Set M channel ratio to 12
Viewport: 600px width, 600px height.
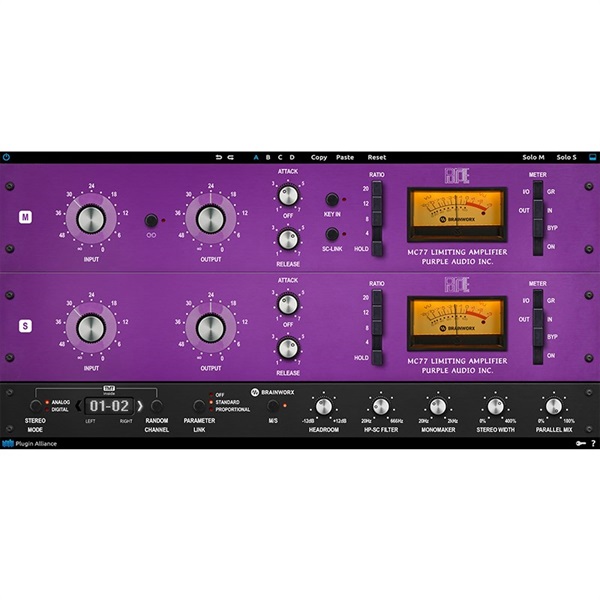point(377,204)
